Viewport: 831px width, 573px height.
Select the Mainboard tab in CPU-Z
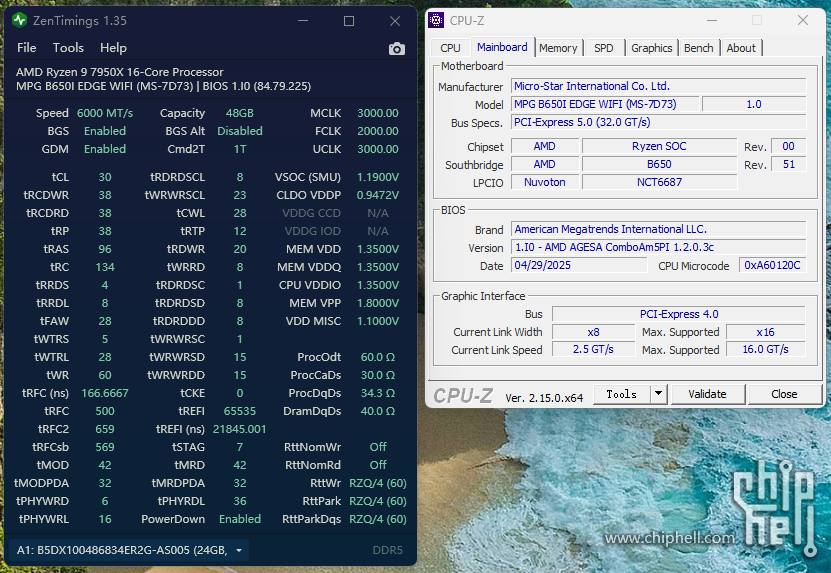coord(502,47)
